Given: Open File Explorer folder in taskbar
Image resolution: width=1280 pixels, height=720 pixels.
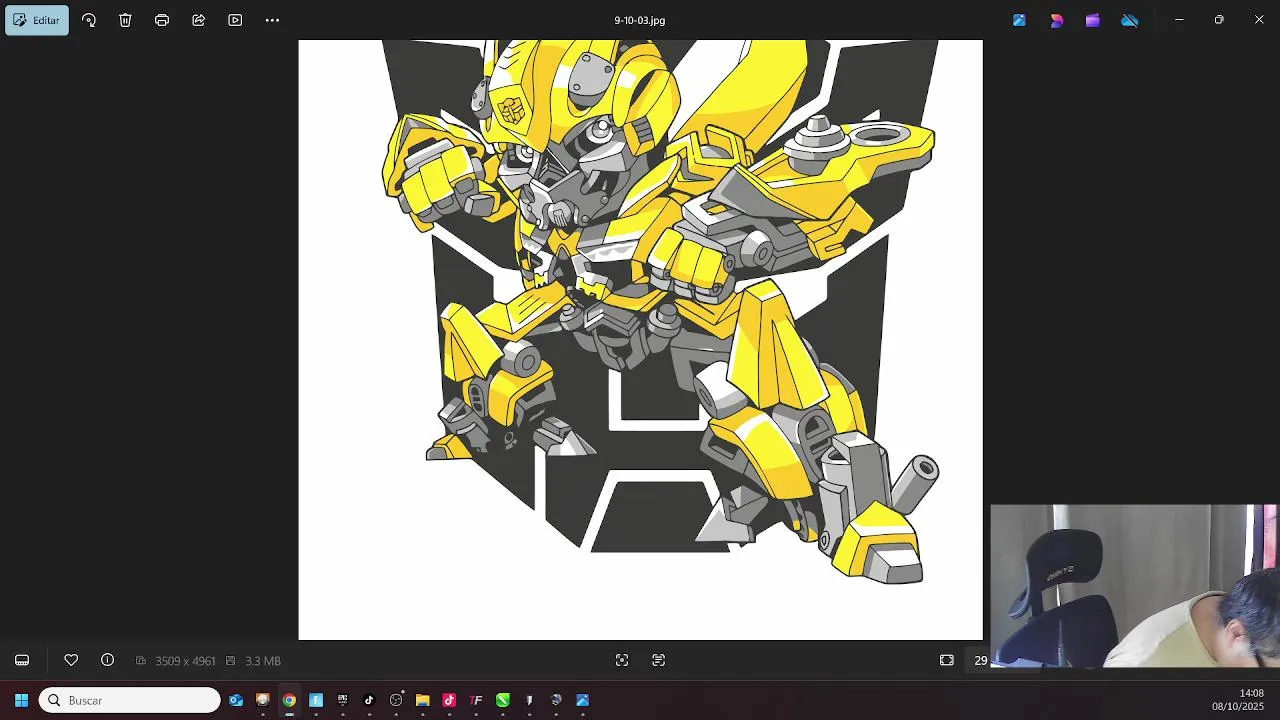Looking at the screenshot, I should [x=423, y=700].
